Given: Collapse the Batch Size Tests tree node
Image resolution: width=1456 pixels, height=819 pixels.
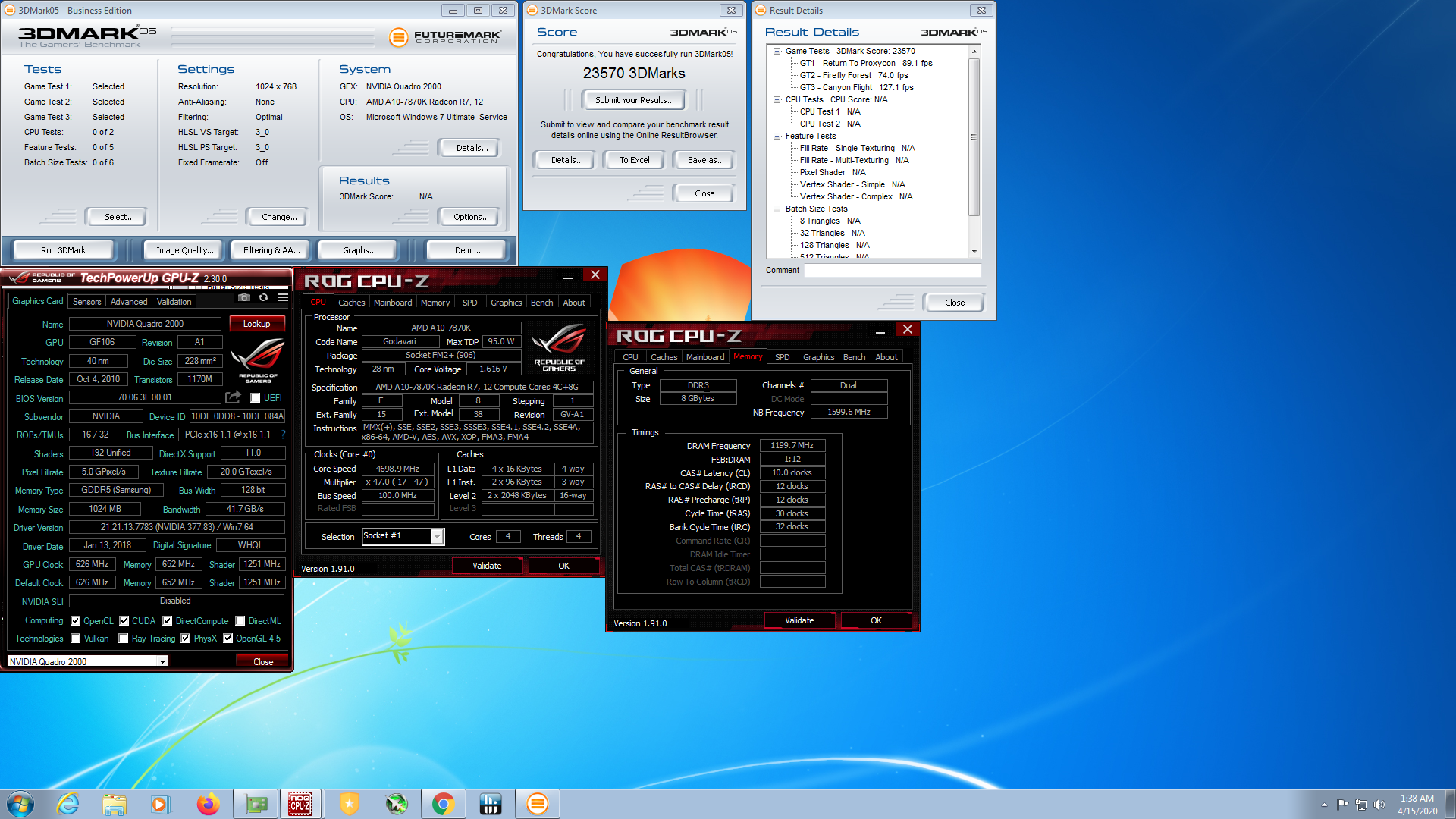Looking at the screenshot, I should 777,209.
